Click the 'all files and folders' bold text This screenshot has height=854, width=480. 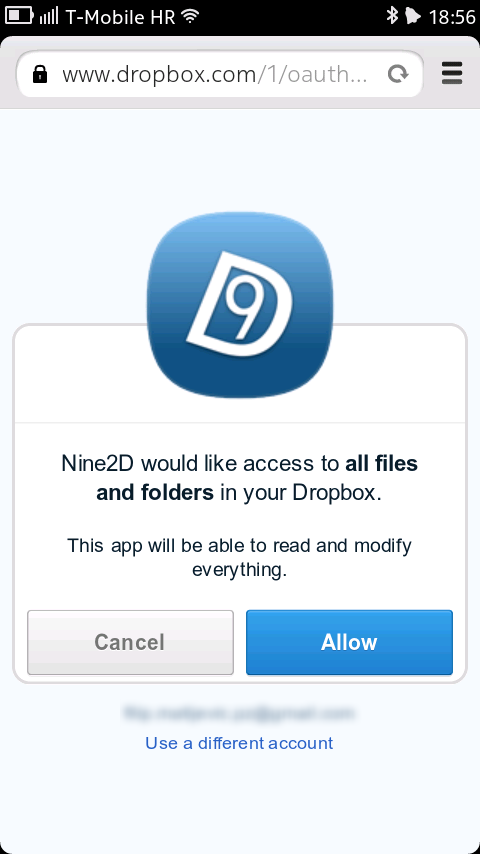[257, 478]
